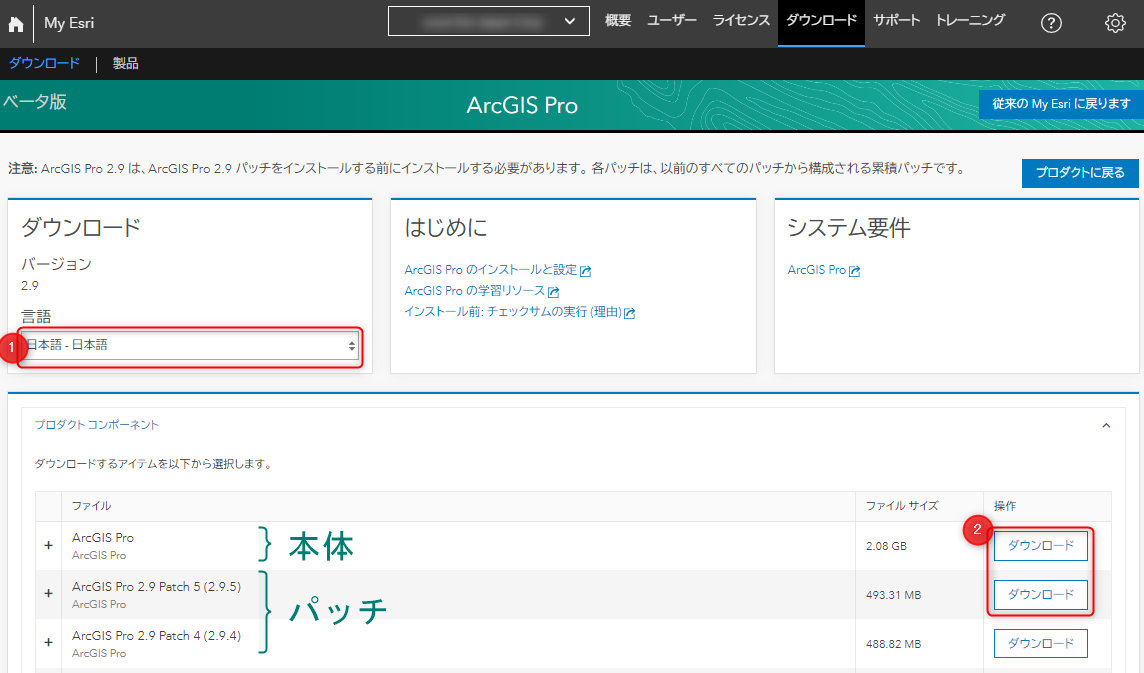The width and height of the screenshot is (1144, 673).
Task: Expand the ArcGIS Pro main file row
Action: coord(49,545)
